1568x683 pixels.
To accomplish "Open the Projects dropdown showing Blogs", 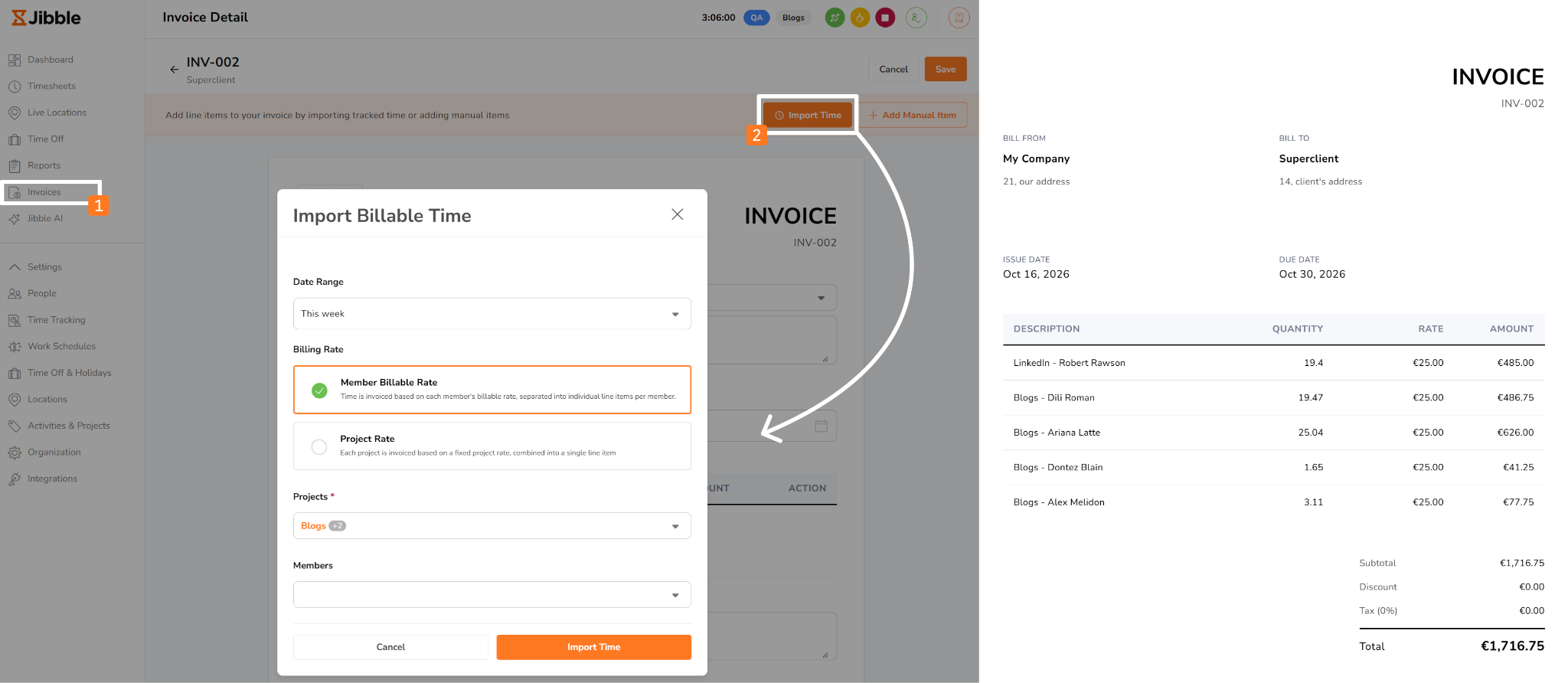I will pos(492,526).
